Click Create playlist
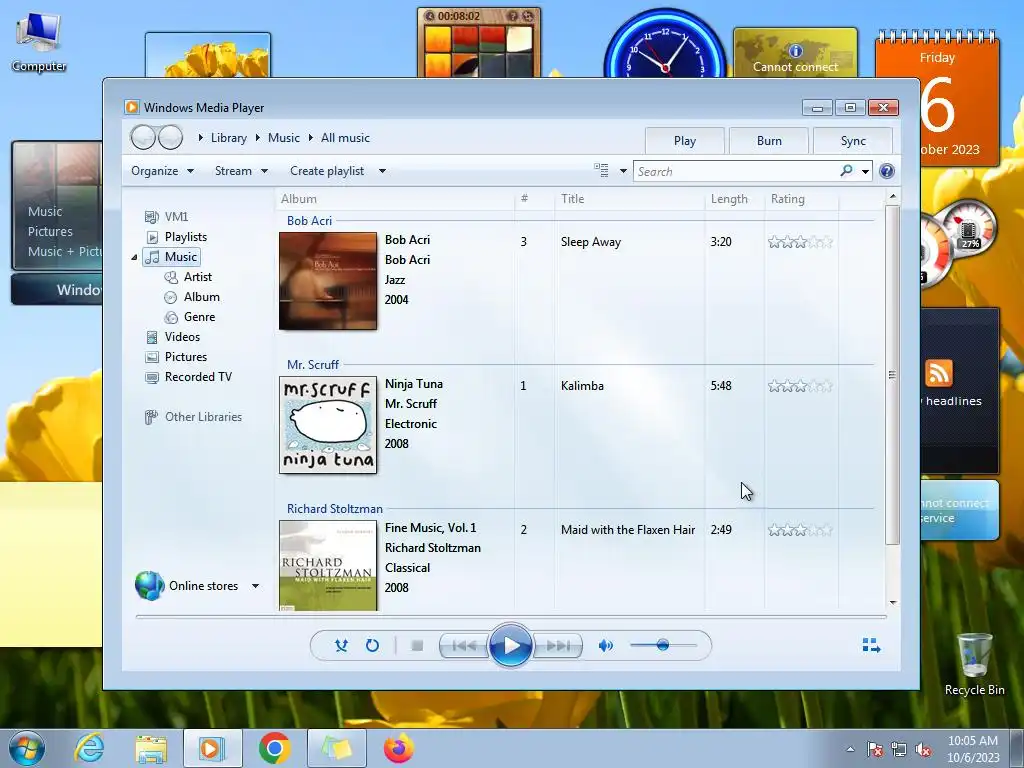This screenshot has width=1024, height=768. tap(327, 171)
